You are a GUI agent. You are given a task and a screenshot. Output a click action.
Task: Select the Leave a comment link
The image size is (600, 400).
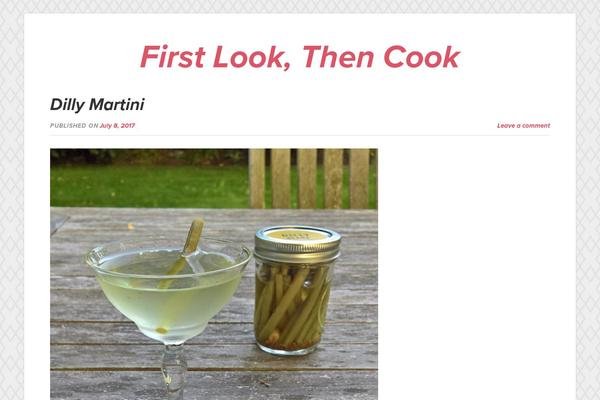click(x=523, y=126)
